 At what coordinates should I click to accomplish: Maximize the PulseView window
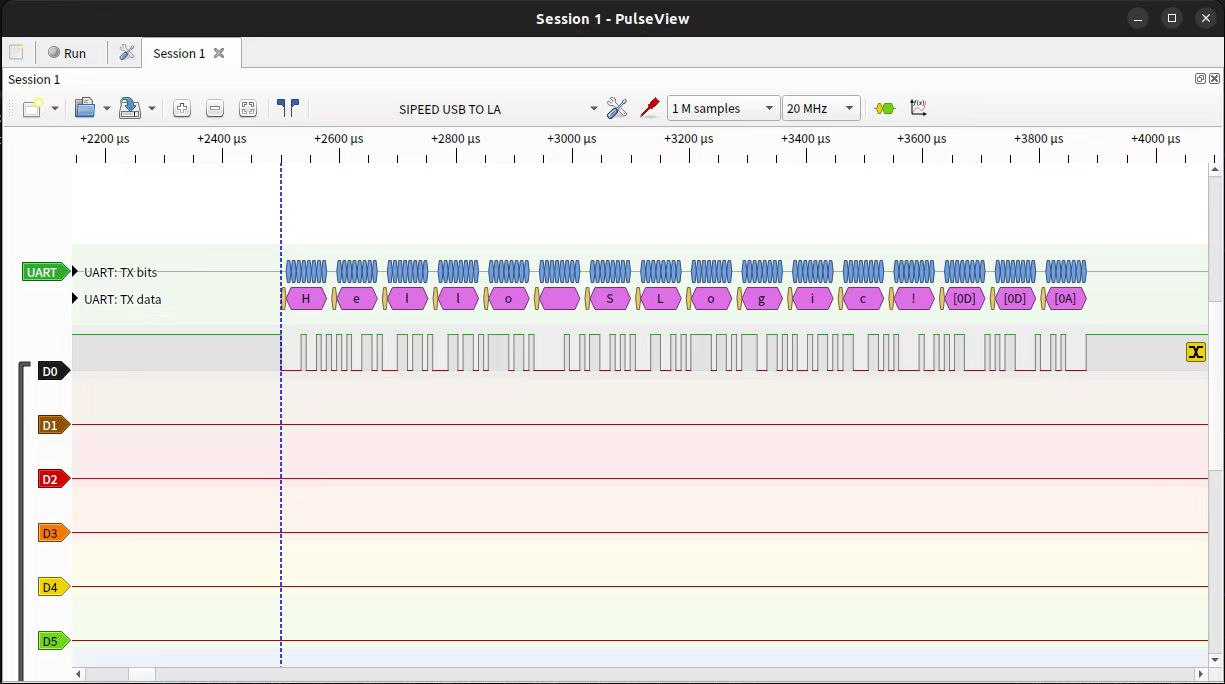[1172, 18]
